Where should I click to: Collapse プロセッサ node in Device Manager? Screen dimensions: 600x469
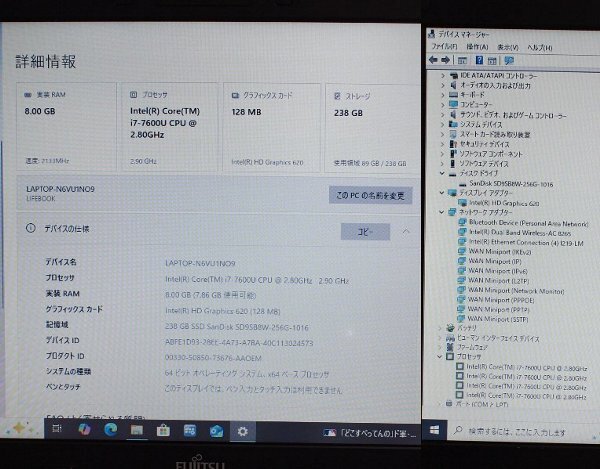(440, 356)
